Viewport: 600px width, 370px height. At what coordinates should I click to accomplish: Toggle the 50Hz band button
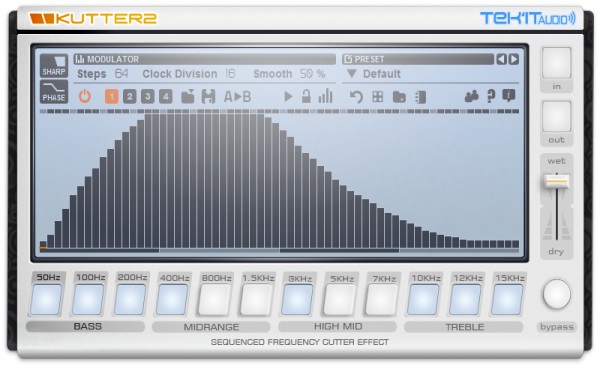tap(46, 300)
